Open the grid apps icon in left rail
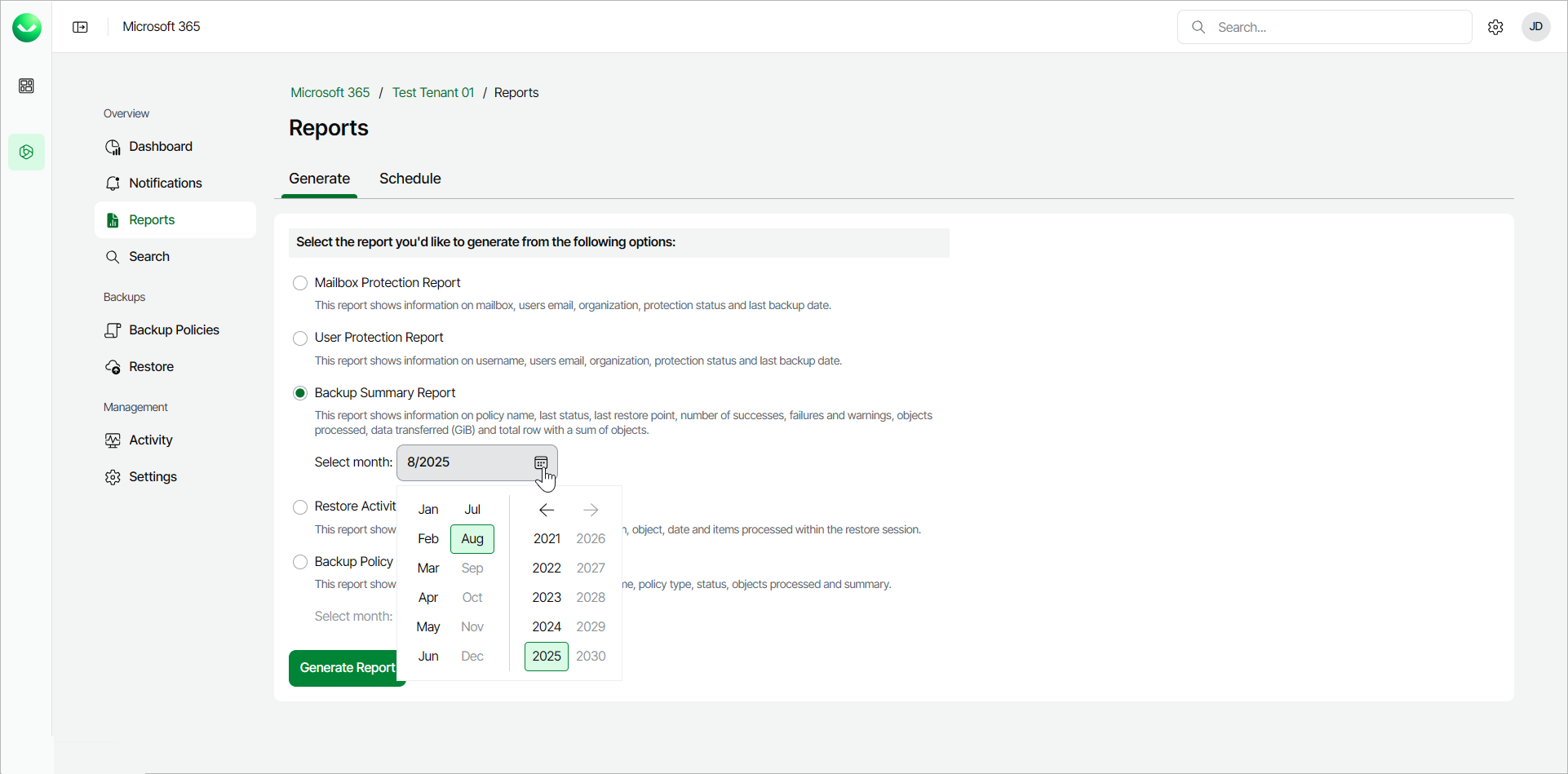The width and height of the screenshot is (1568, 774). tap(26, 86)
